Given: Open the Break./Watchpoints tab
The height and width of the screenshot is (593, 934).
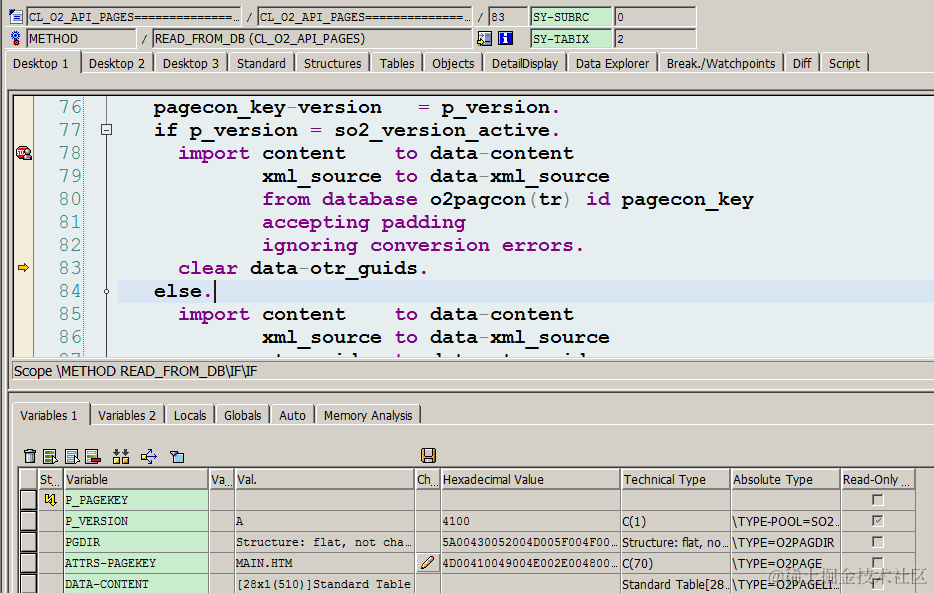Looking at the screenshot, I should 721,64.
